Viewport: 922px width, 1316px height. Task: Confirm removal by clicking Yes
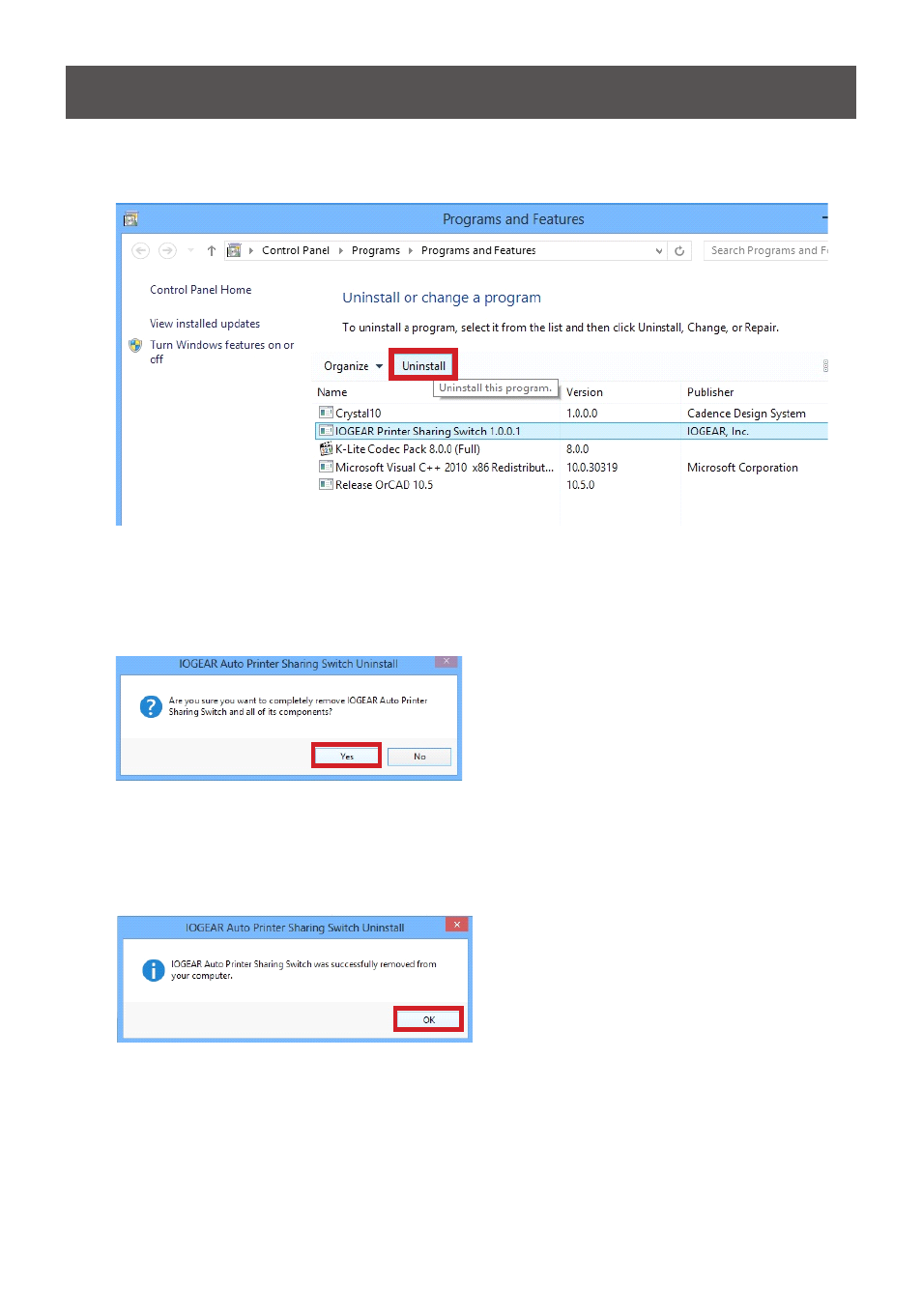click(347, 757)
